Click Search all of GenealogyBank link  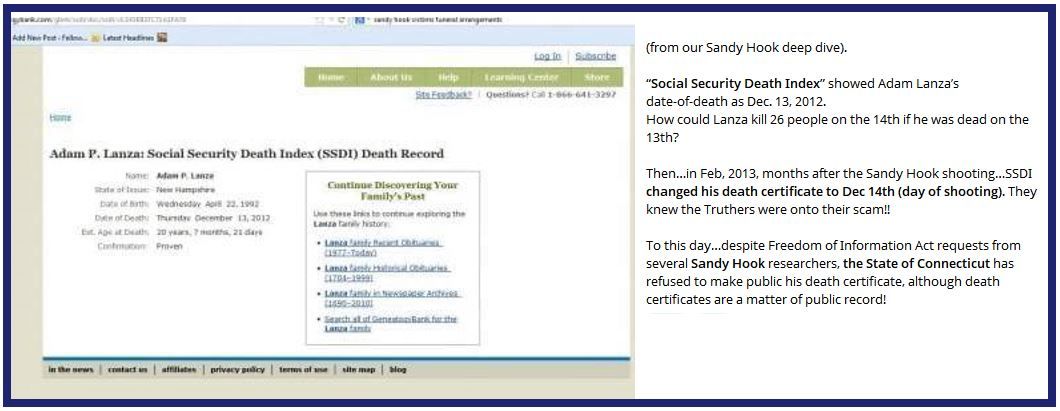click(391, 323)
